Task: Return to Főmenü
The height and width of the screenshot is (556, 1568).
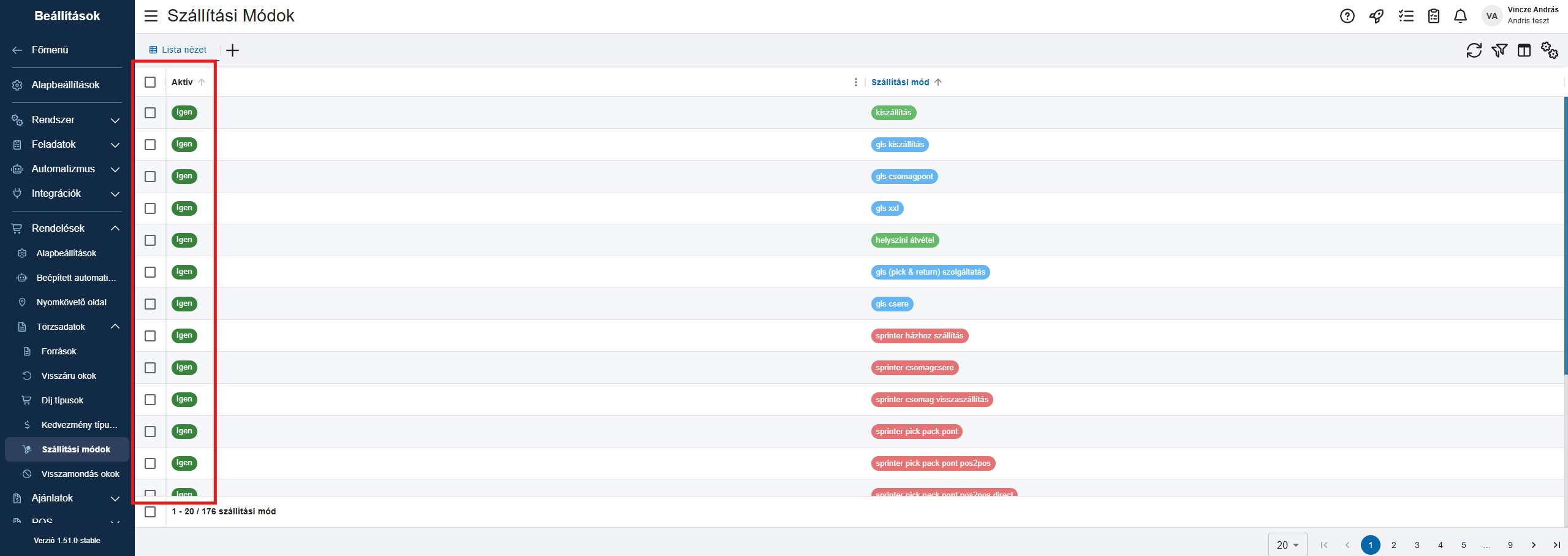Action: pyautogui.click(x=50, y=50)
